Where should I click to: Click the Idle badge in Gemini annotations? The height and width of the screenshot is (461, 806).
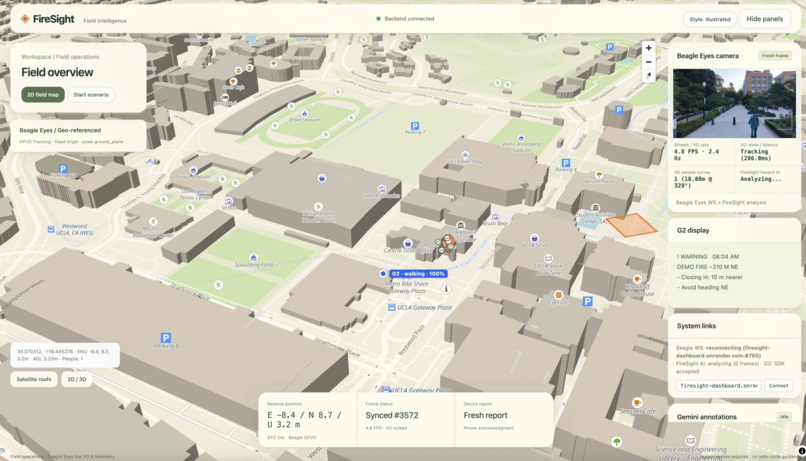click(x=784, y=417)
